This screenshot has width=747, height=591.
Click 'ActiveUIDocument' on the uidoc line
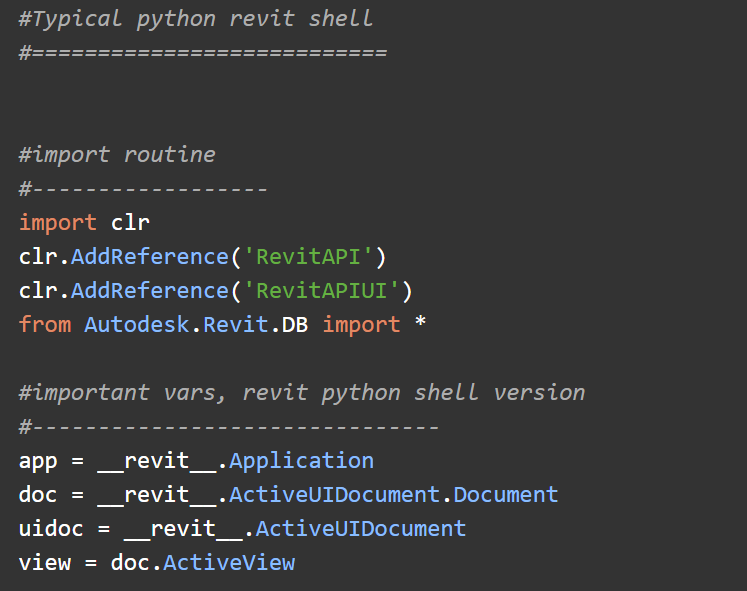click(361, 528)
